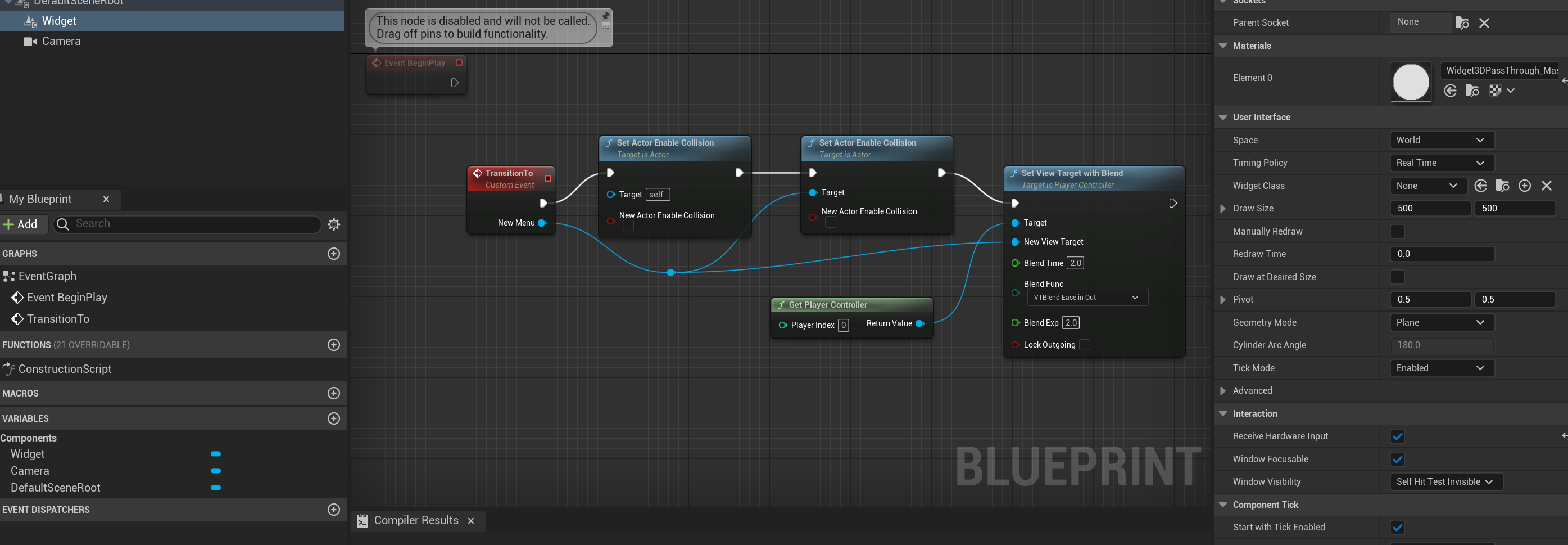
Task: Add a new macro in MACROS section
Action: click(334, 393)
